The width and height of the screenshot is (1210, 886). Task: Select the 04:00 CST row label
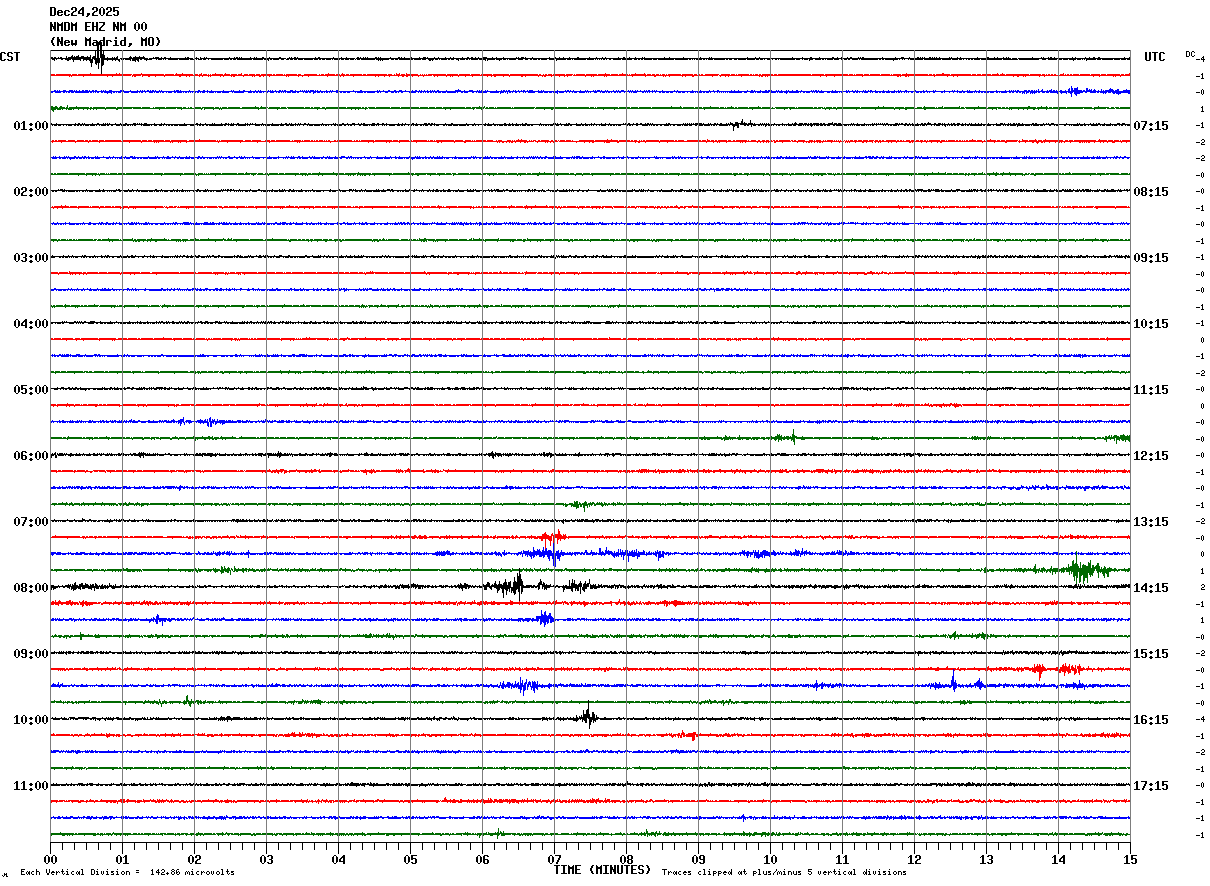pos(30,324)
